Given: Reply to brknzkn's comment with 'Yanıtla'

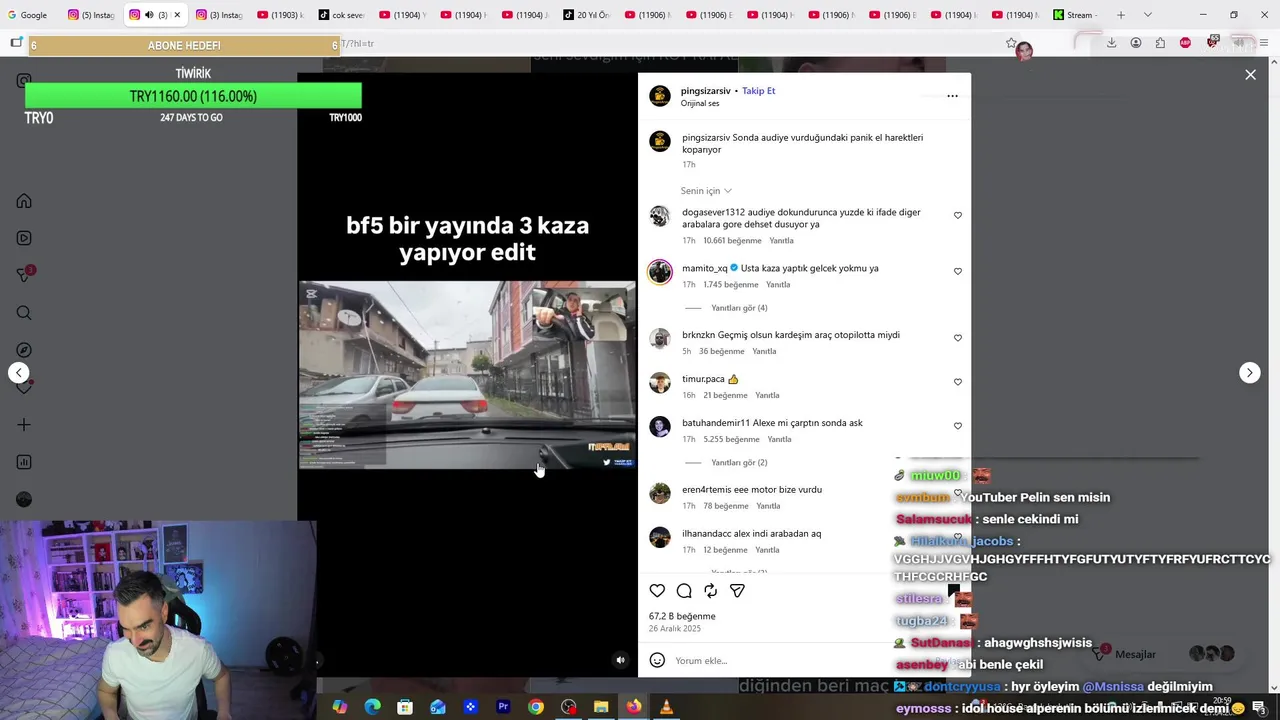Looking at the screenshot, I should coord(764,352).
